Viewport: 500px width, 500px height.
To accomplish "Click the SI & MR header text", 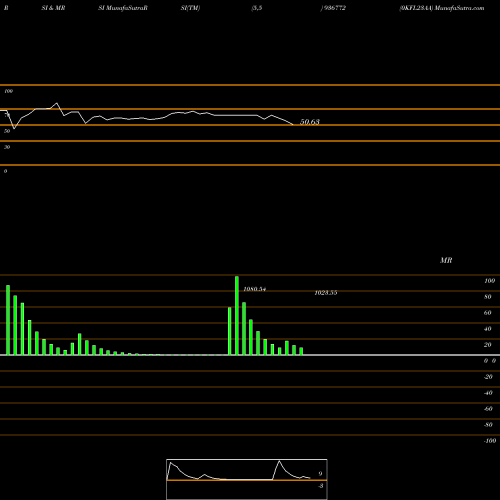I will [x=53, y=8].
